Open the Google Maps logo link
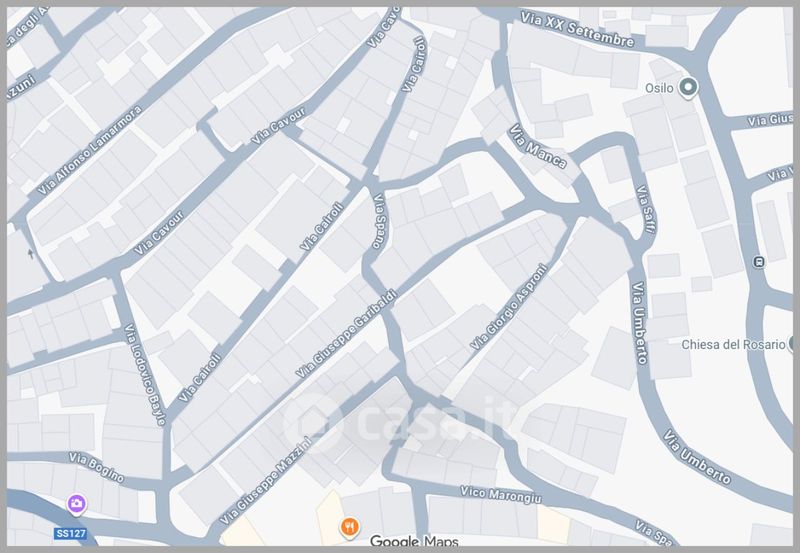This screenshot has width=800, height=553. (x=414, y=541)
